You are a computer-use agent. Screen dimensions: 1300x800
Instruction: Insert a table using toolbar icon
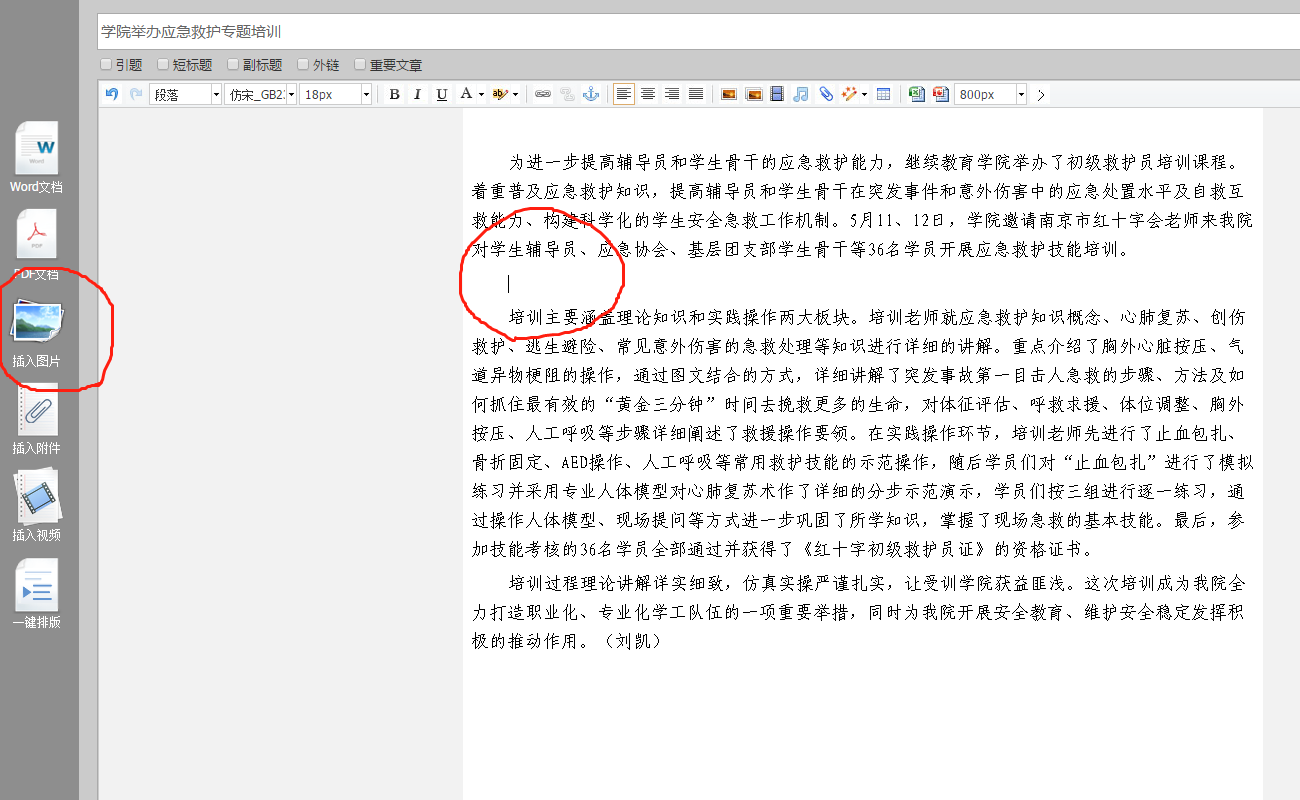[884, 94]
